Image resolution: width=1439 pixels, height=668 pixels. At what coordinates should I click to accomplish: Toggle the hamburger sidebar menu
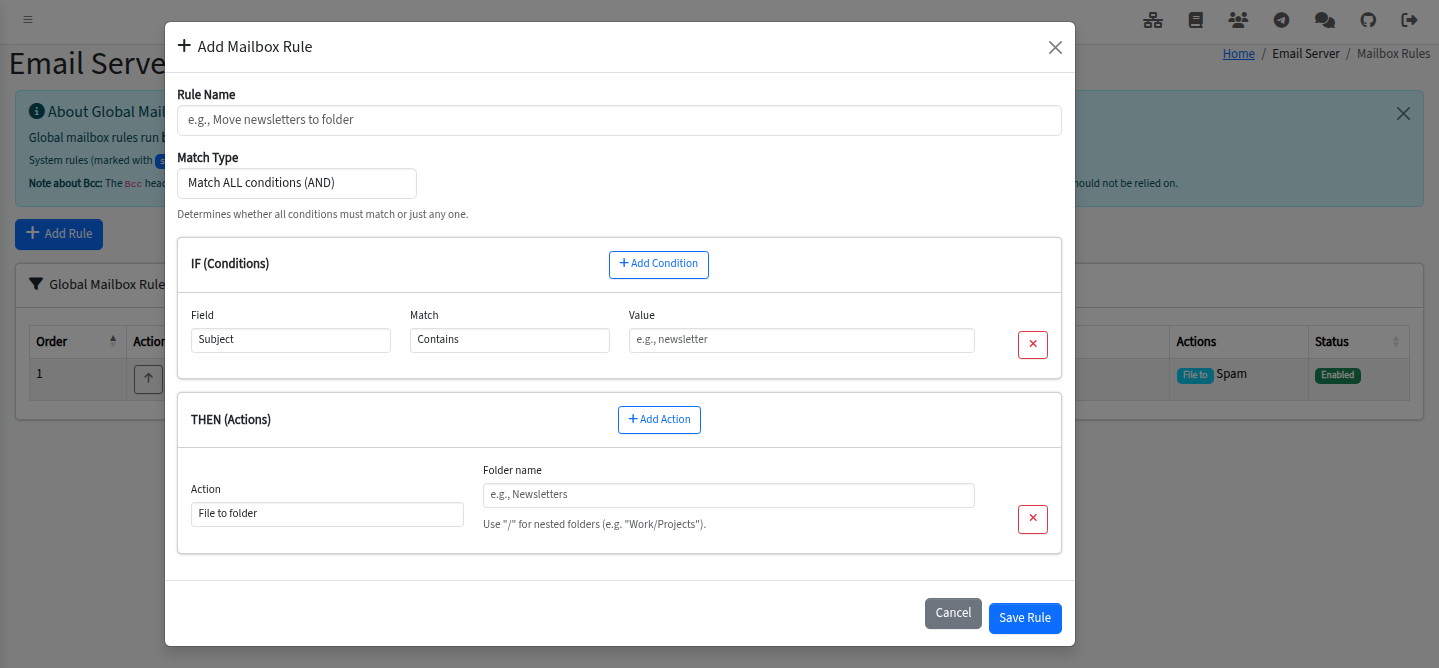point(28,19)
